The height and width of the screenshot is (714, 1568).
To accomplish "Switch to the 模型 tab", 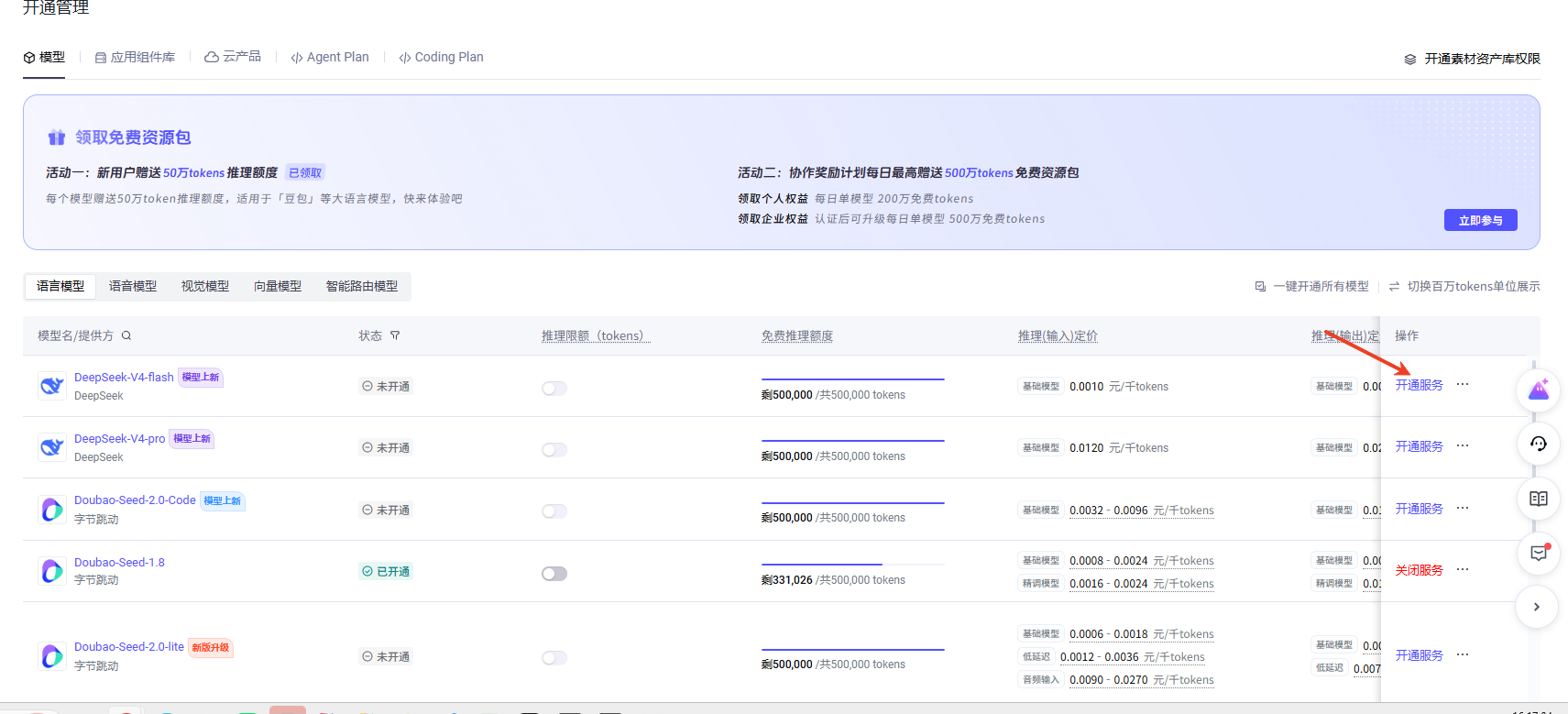I will (44, 57).
